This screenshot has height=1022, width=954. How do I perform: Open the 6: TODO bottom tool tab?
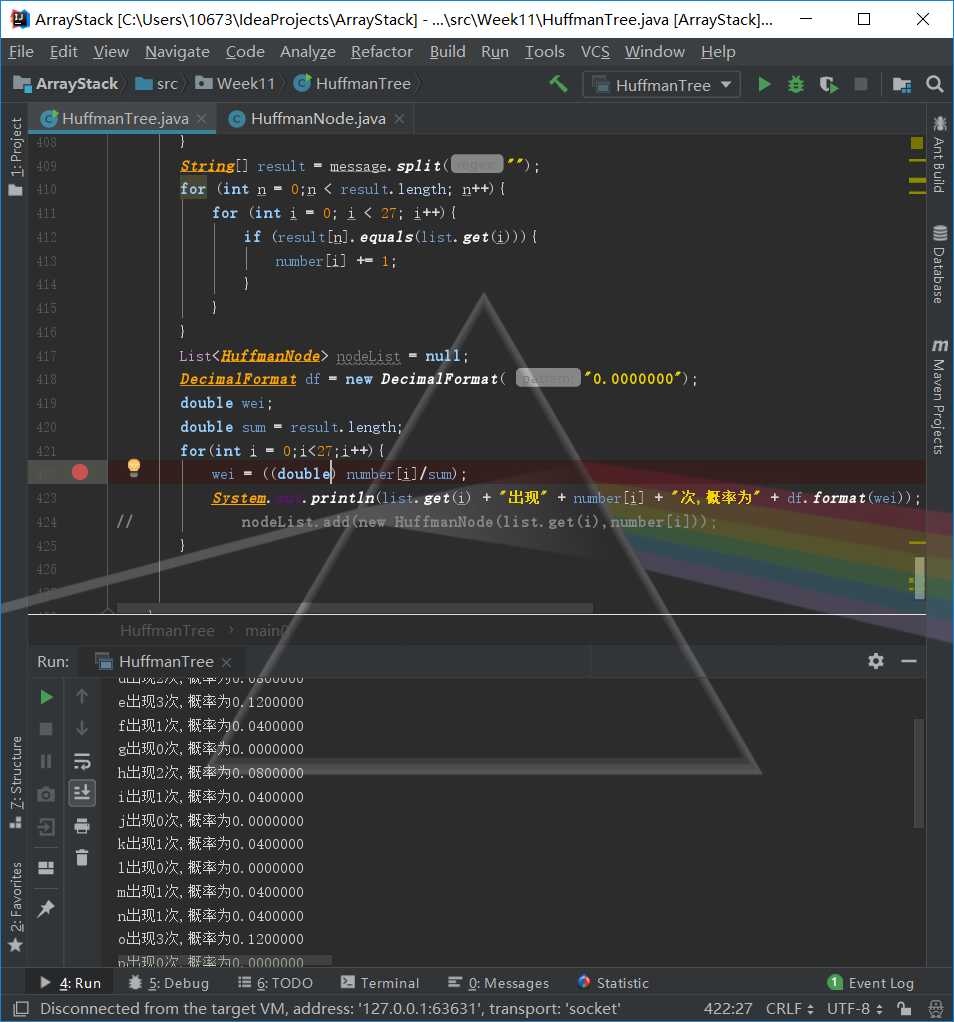tap(275, 983)
